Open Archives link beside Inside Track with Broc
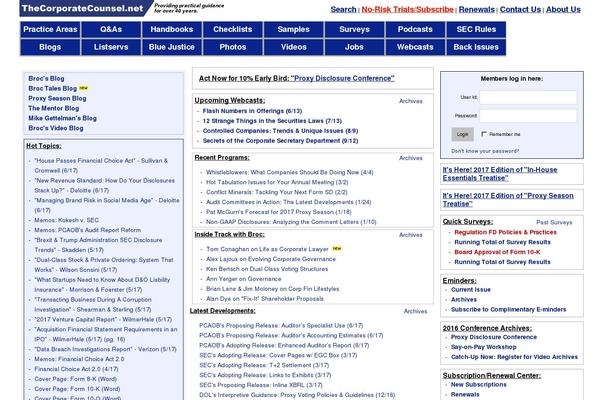Screen dimensions: 600x400 (411, 235)
